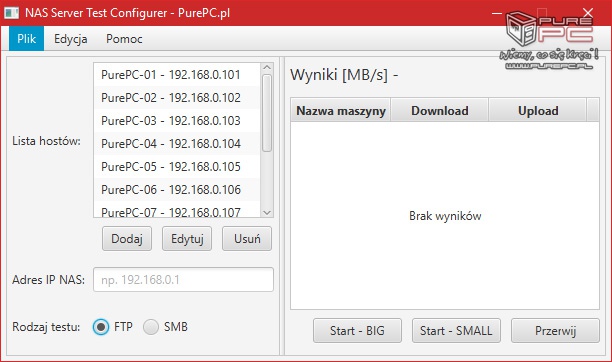Select host PurePC-07 - 192.168.0.107
The image size is (612, 362).
[x=176, y=210]
